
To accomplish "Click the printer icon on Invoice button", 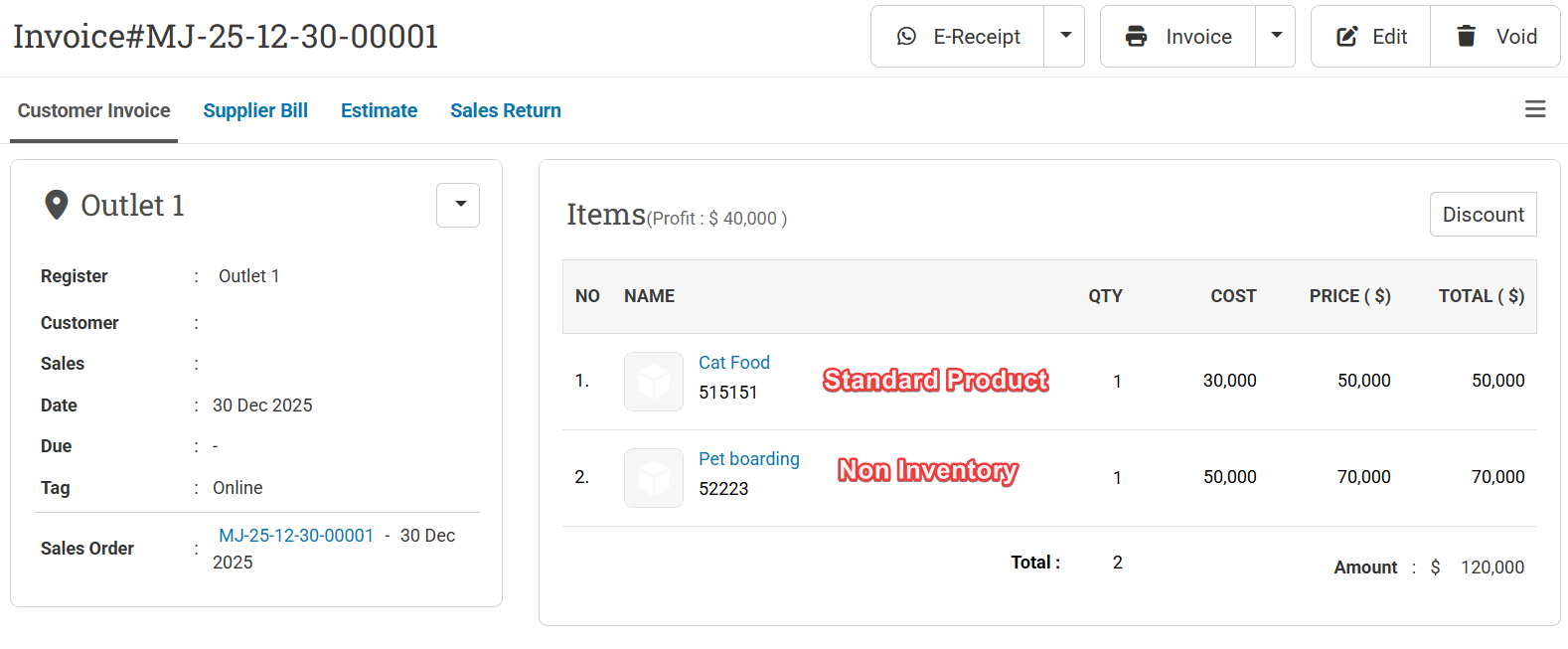I will click(1136, 37).
